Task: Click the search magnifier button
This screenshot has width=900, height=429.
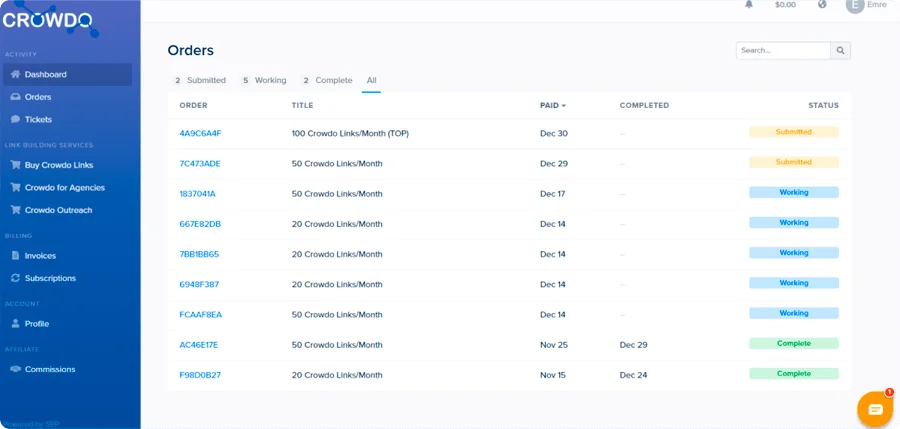Action: (841, 50)
